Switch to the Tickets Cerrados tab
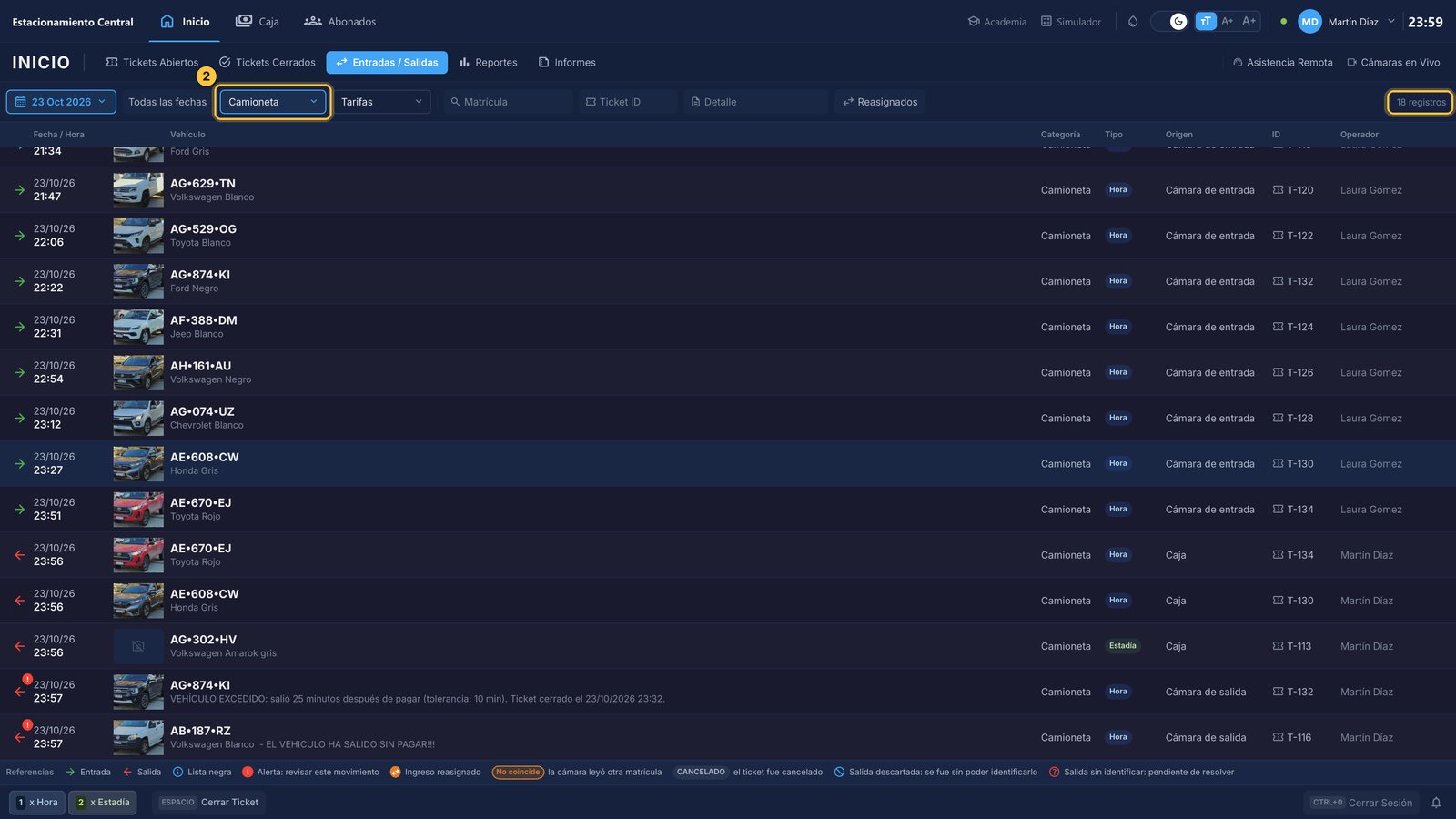Screen dimensions: 1456x819 (x=268, y=63)
